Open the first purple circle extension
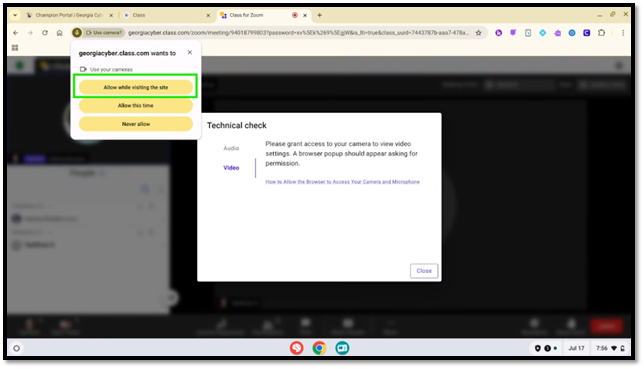Screen dimensions: 644x369 499,33
